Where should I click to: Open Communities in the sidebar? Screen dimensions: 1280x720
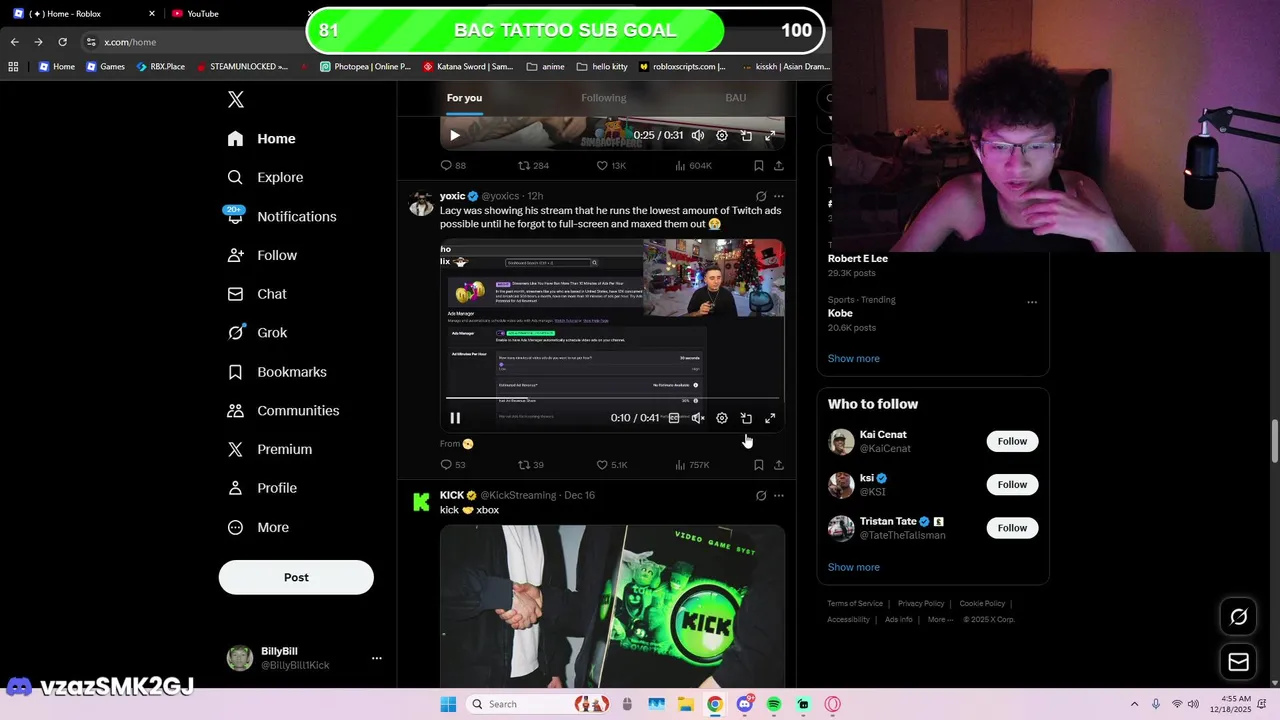point(283,411)
